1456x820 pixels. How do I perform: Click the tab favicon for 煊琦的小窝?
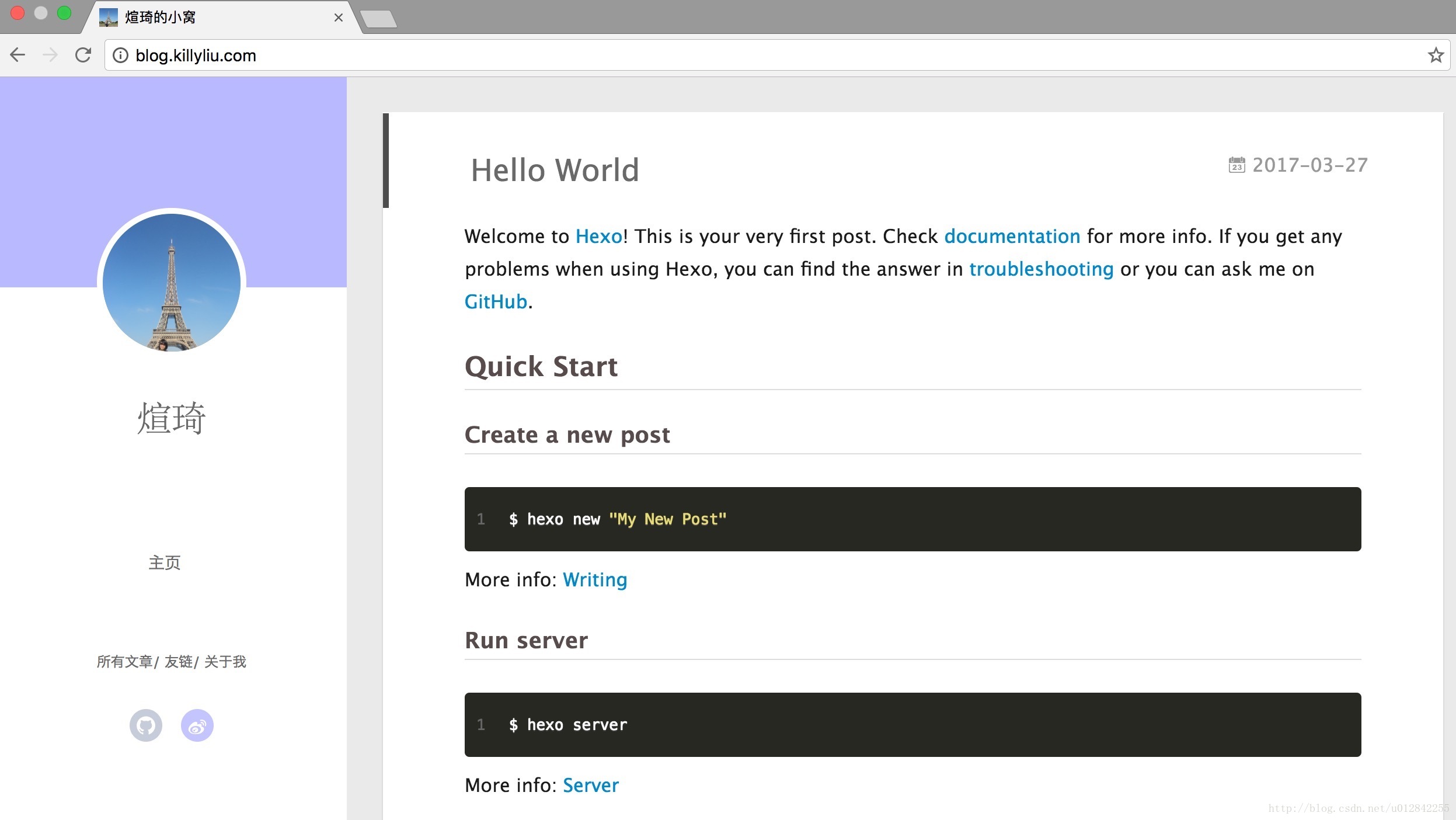[x=109, y=18]
